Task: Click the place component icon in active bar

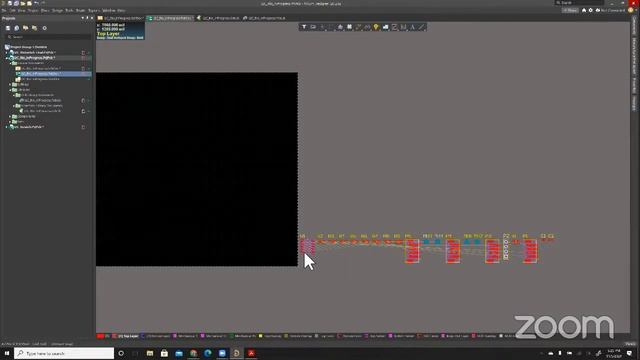Action: click(349, 27)
